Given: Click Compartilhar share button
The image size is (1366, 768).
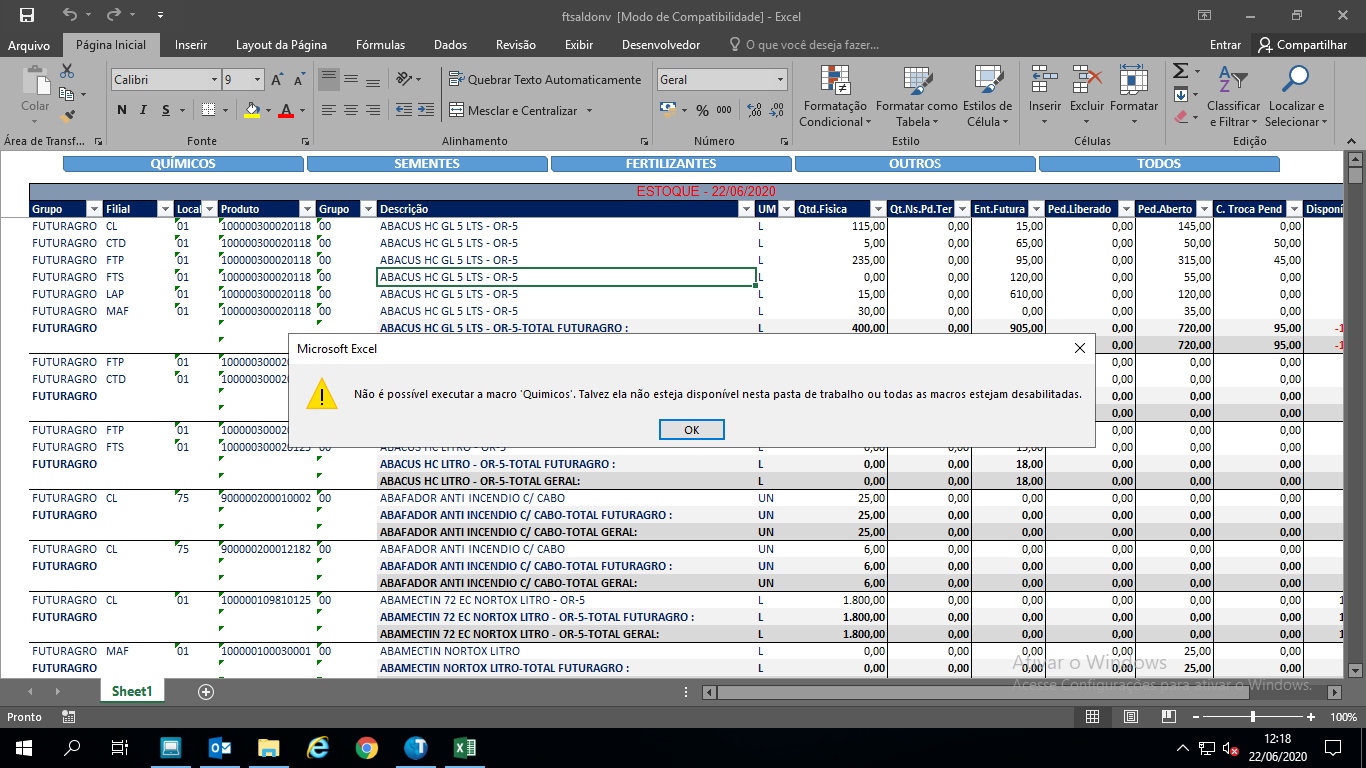Looking at the screenshot, I should 1303,45.
